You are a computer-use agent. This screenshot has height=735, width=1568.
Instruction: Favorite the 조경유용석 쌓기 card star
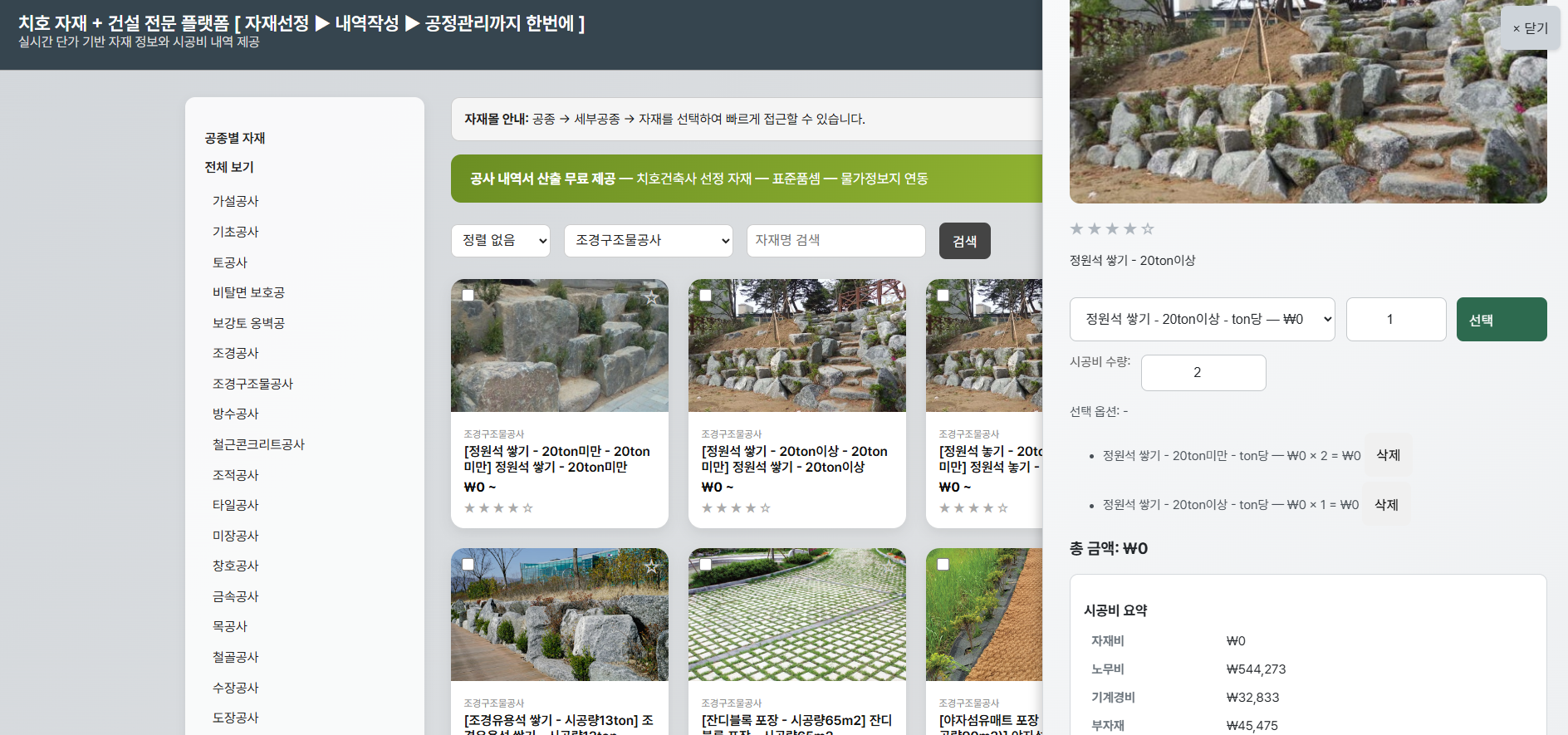pyautogui.click(x=652, y=566)
